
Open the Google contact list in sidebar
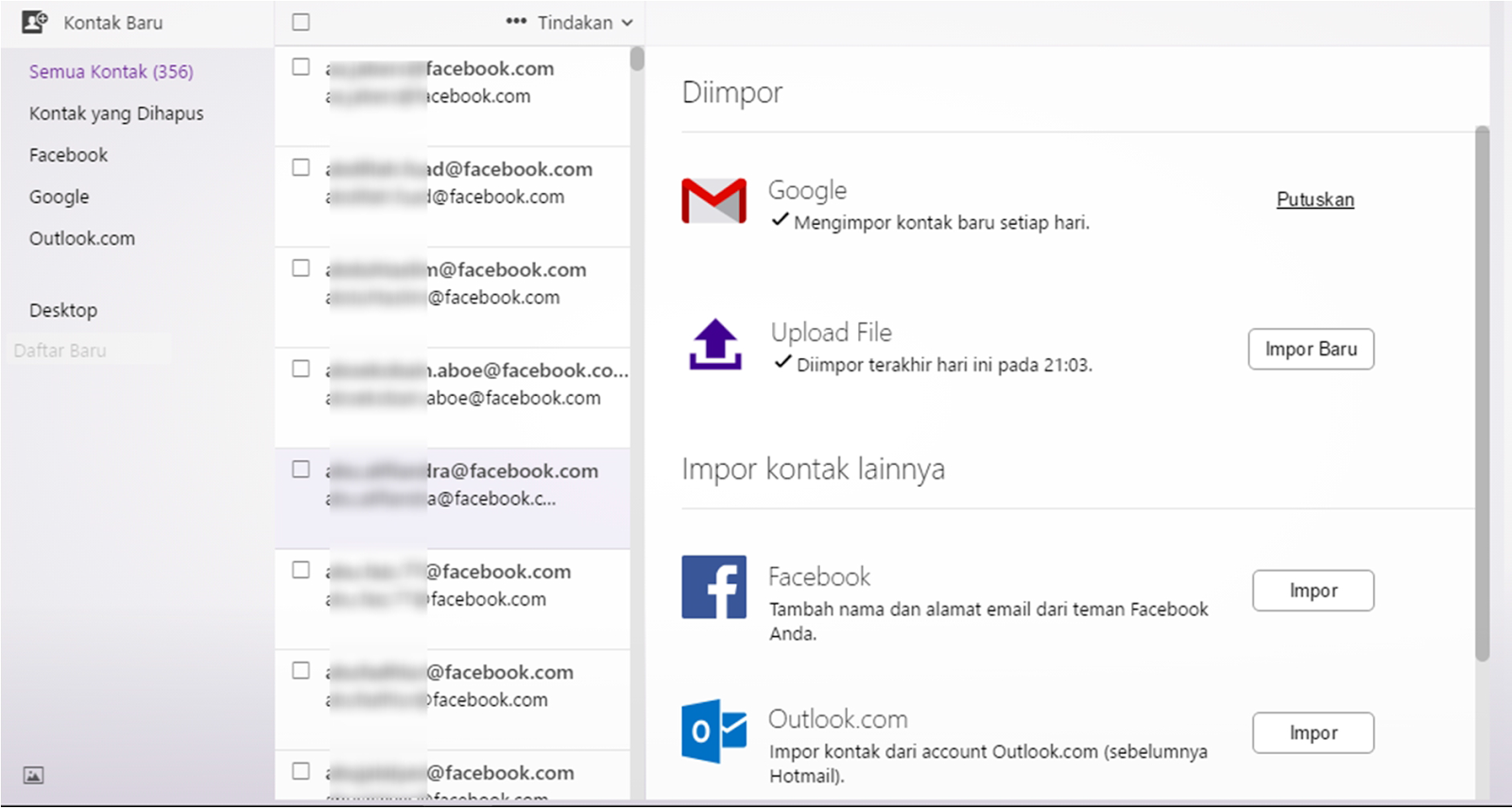coord(59,197)
